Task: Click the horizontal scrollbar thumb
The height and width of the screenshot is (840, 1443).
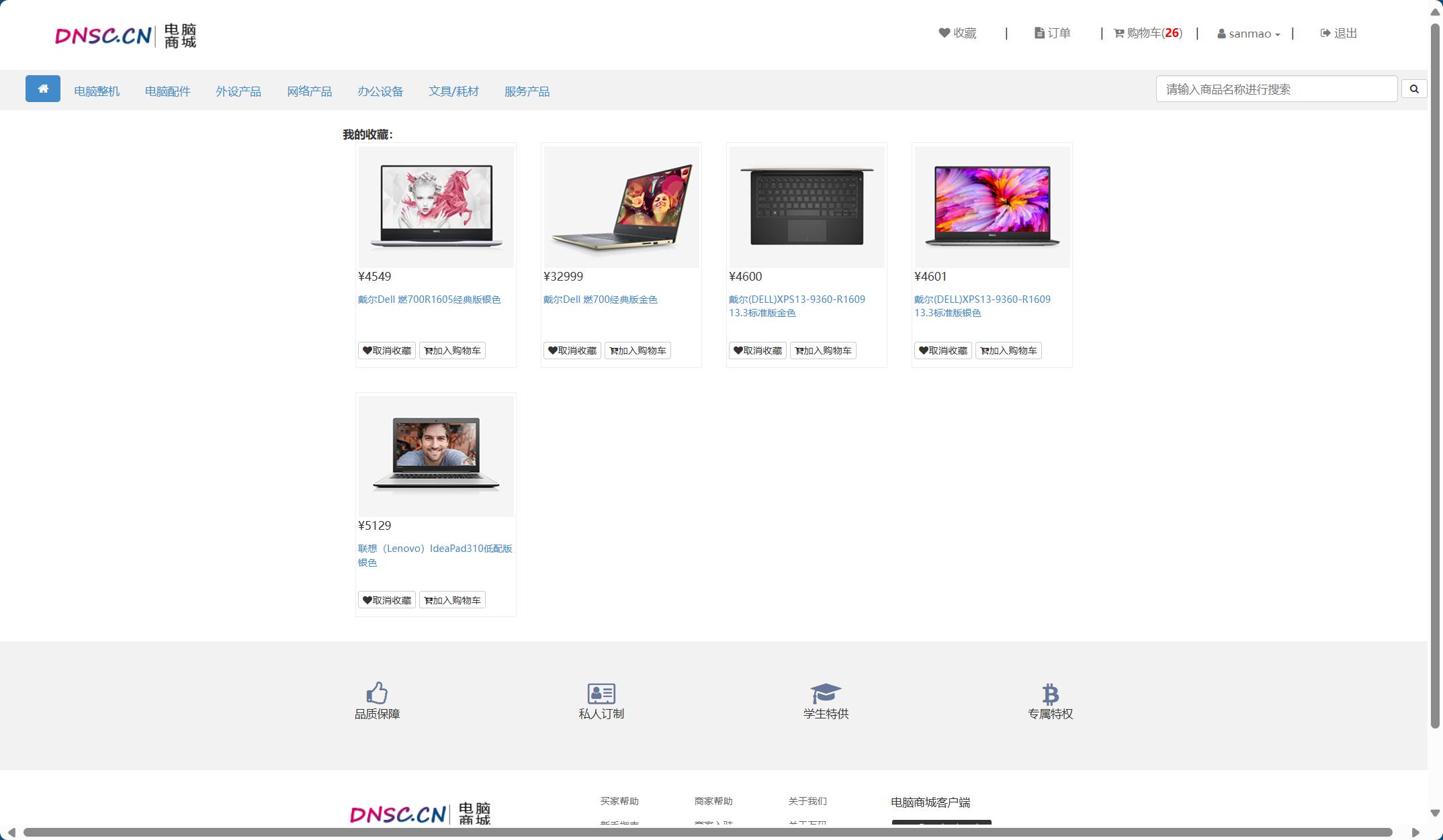Action: [707, 833]
